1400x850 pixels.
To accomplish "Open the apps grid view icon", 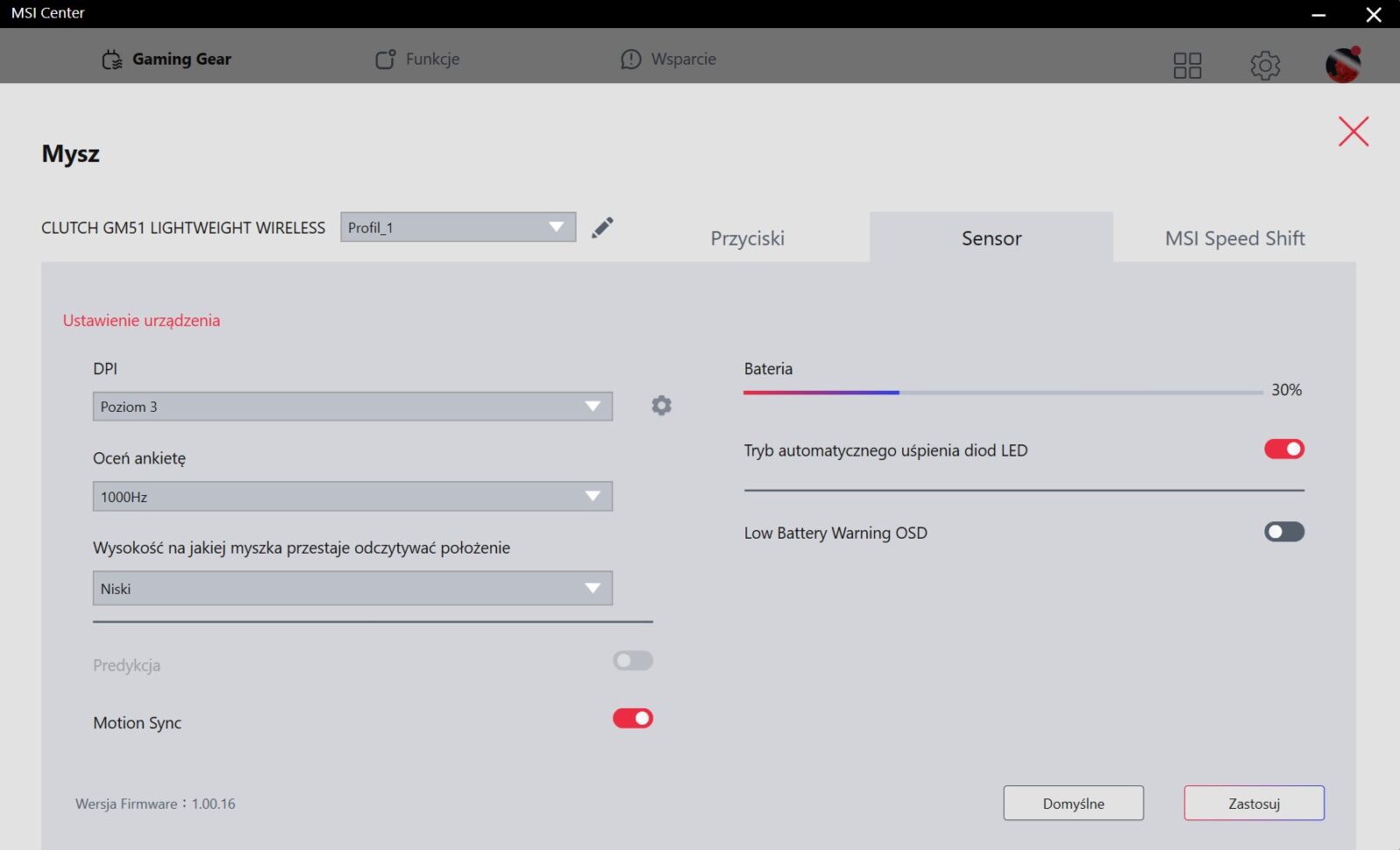I will click(x=1186, y=65).
